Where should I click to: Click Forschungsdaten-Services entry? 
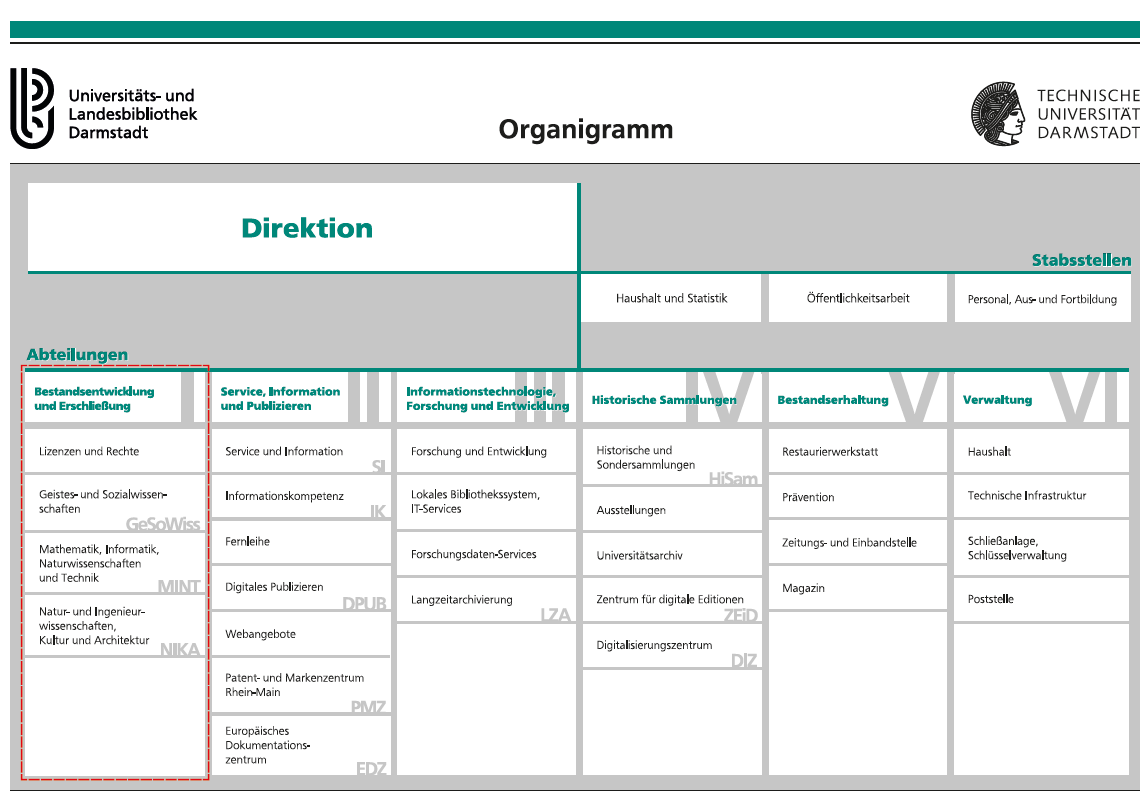point(486,554)
